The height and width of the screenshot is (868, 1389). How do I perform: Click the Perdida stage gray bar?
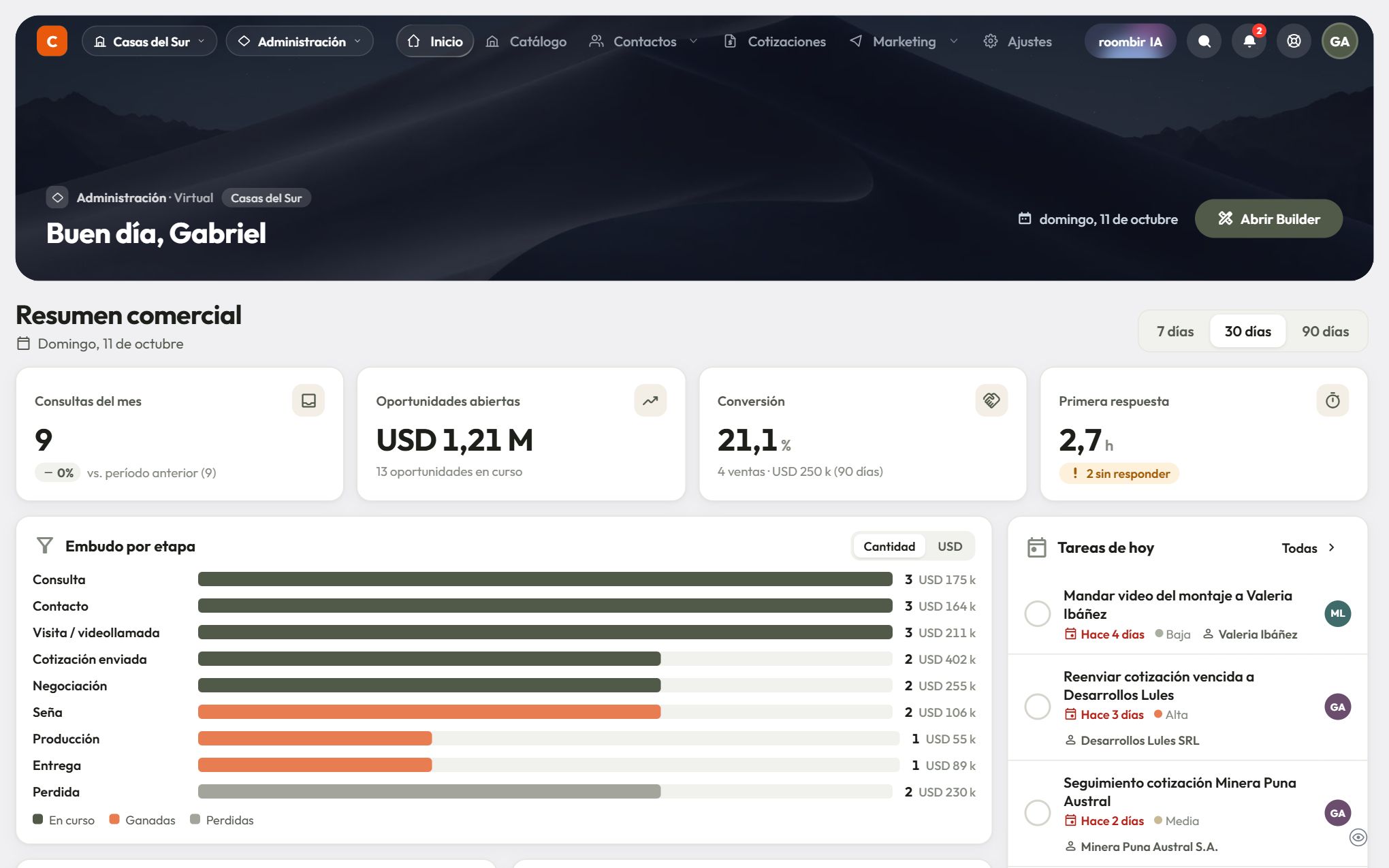(x=429, y=792)
